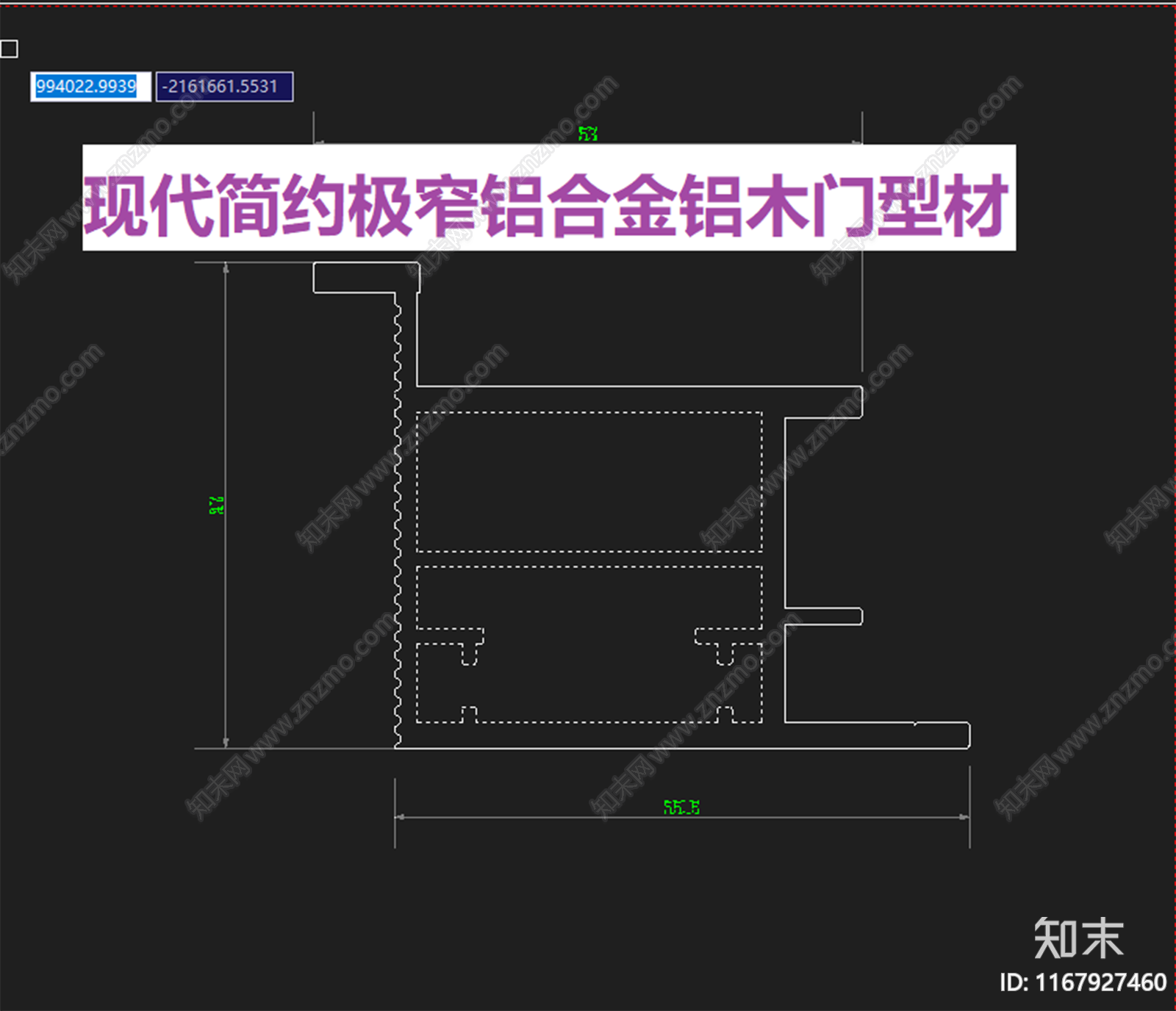Select the lower dashed chamber with T-slots
This screenshot has height=1011, width=1176.
[589, 644]
